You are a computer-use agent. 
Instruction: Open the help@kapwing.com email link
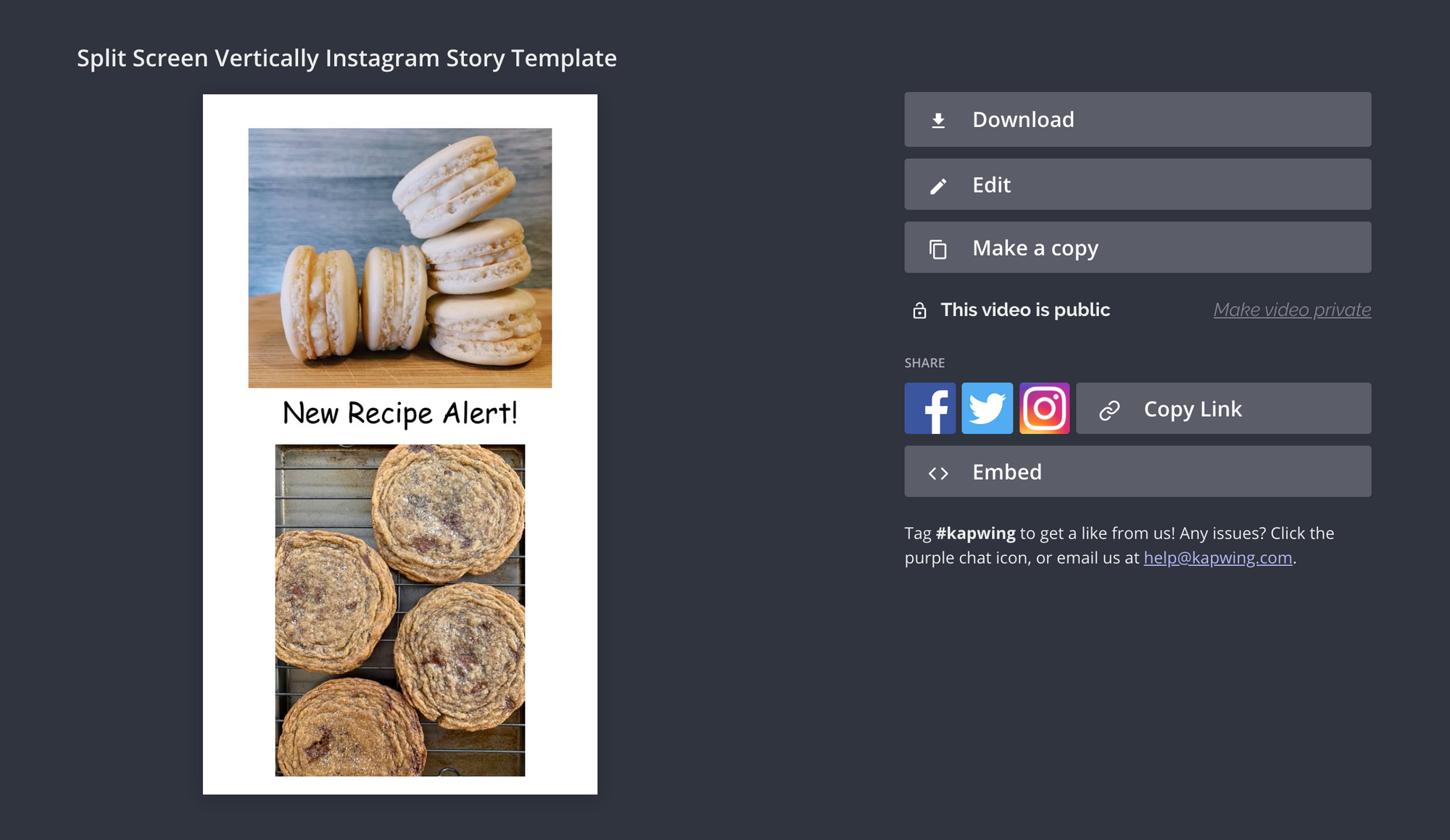(1217, 557)
